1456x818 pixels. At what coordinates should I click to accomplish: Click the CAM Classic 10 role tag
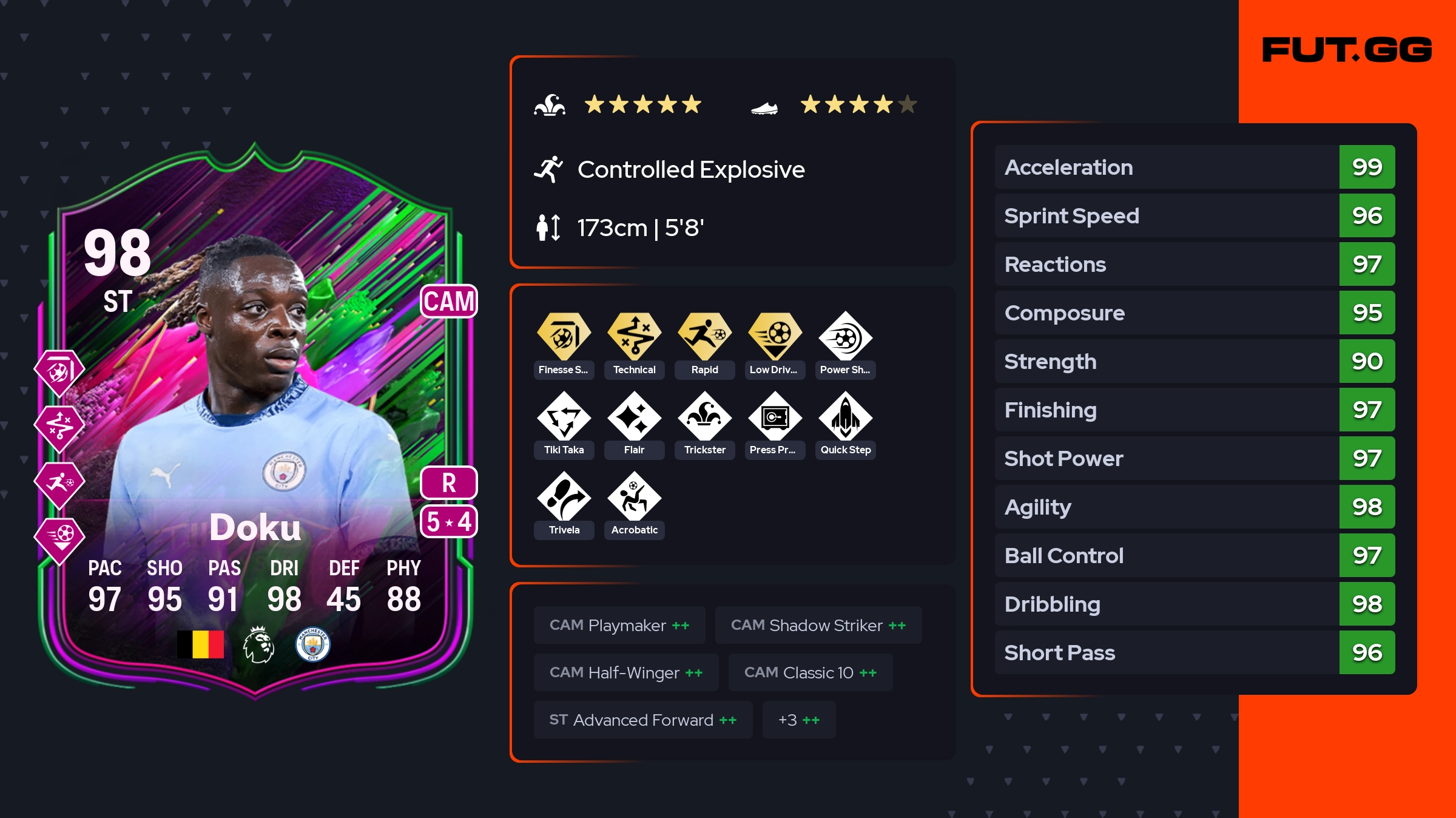click(x=811, y=672)
